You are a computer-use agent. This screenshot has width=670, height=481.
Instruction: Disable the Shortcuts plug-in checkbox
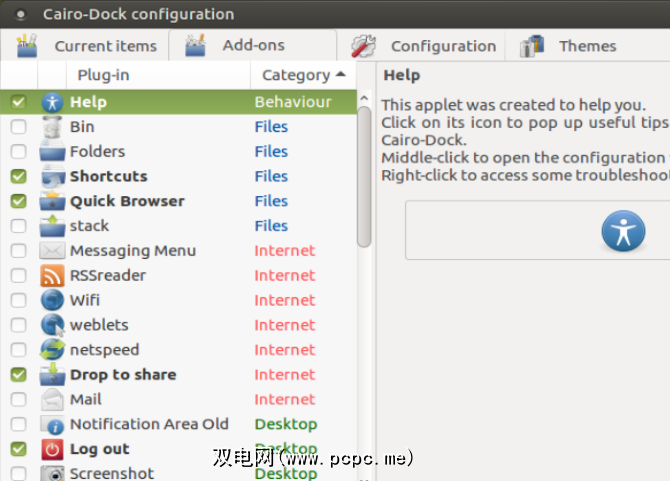click(19, 176)
